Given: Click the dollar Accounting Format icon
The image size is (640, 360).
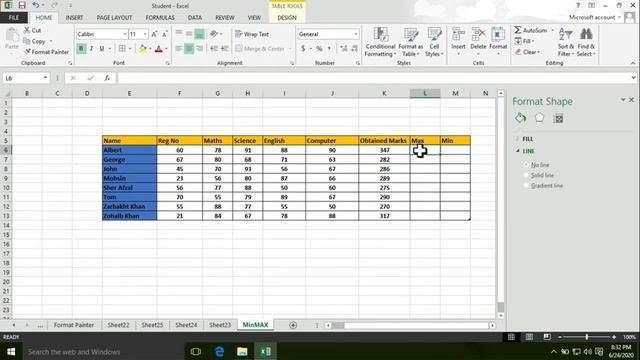Looking at the screenshot, I should 303,49.
